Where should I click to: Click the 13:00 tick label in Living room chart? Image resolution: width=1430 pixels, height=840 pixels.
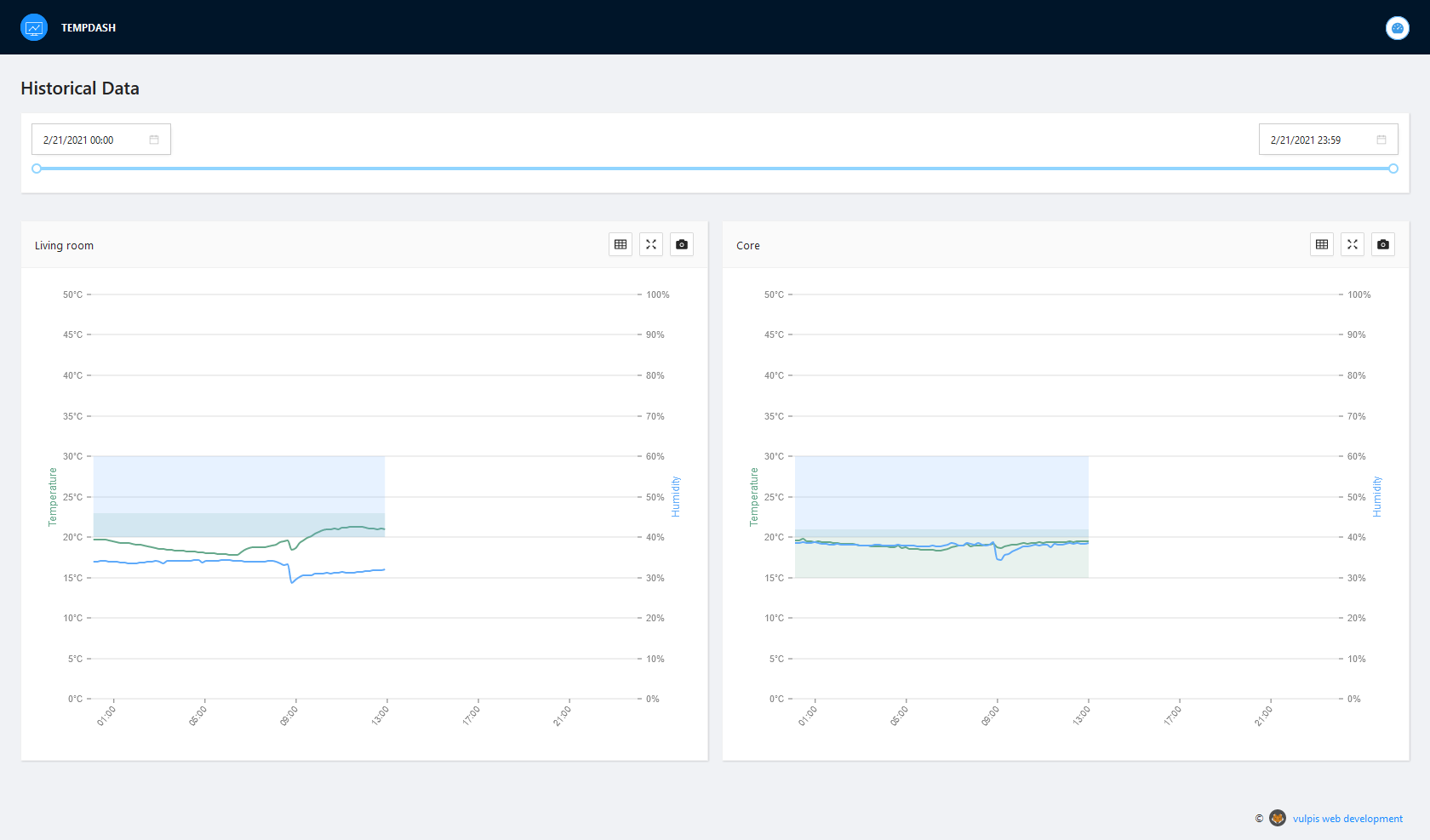380,716
